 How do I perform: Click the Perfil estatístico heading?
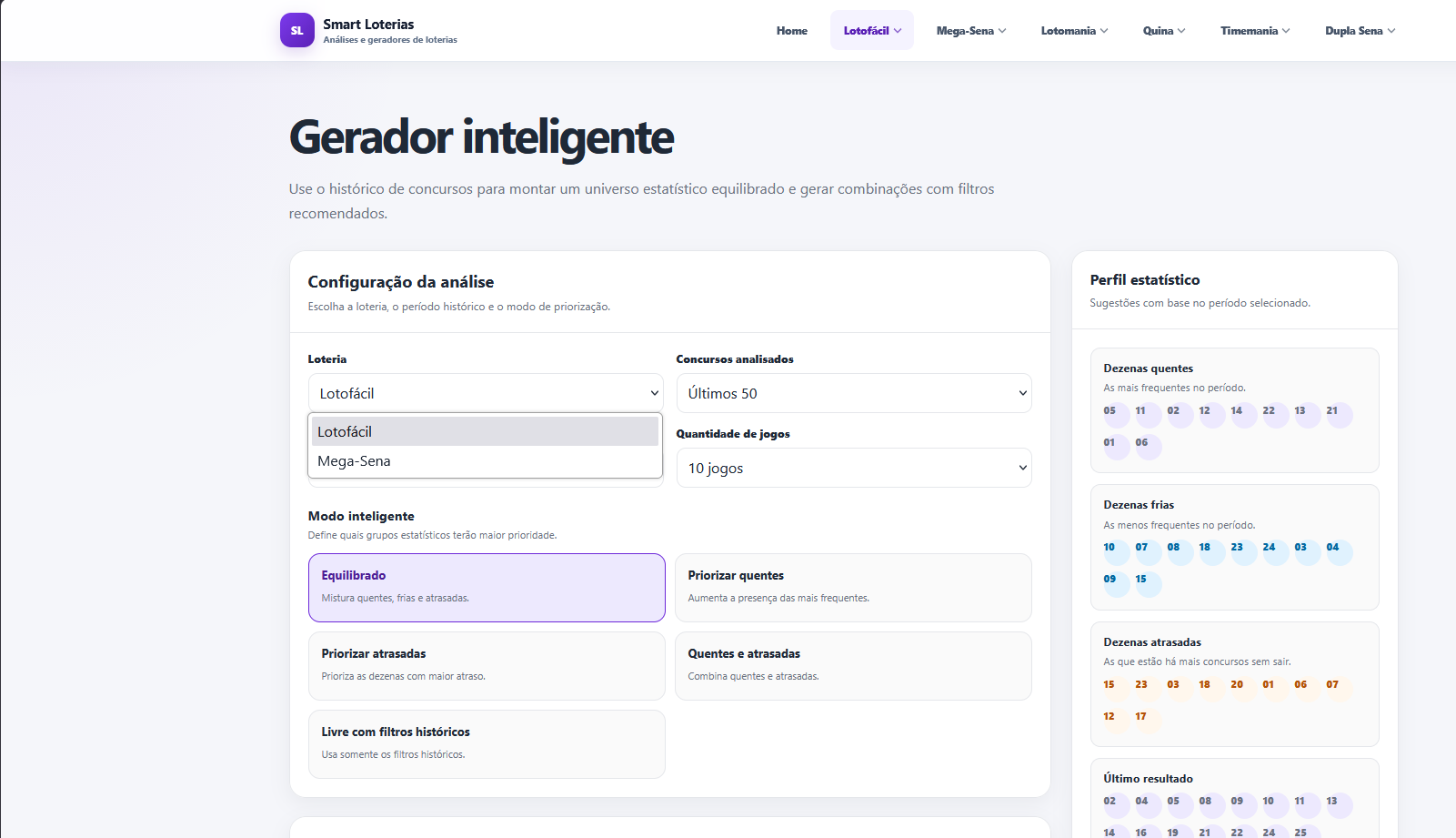click(1145, 280)
